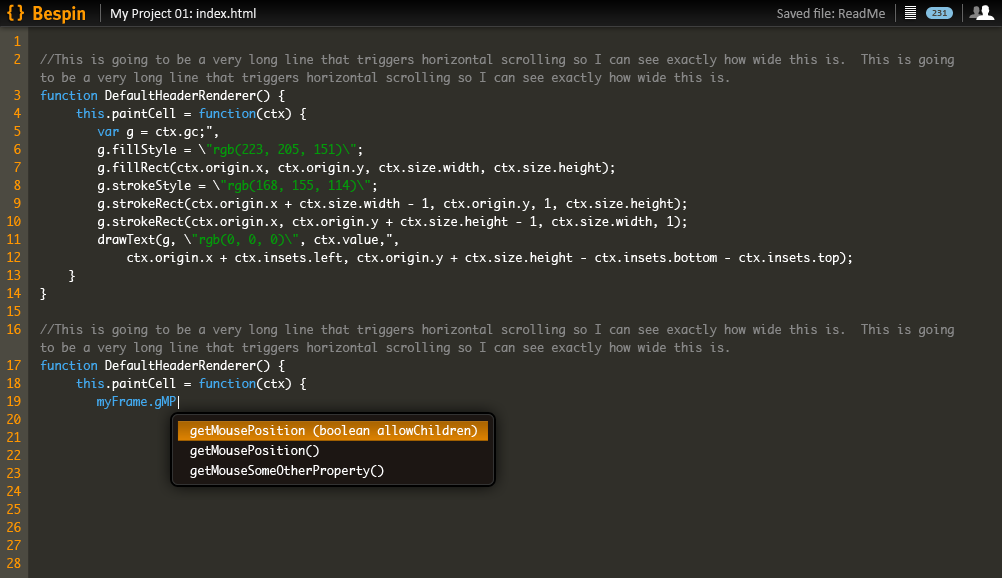Click the Bespin curly braces logo icon
This screenshot has width=1002, height=578.
(x=15, y=13)
